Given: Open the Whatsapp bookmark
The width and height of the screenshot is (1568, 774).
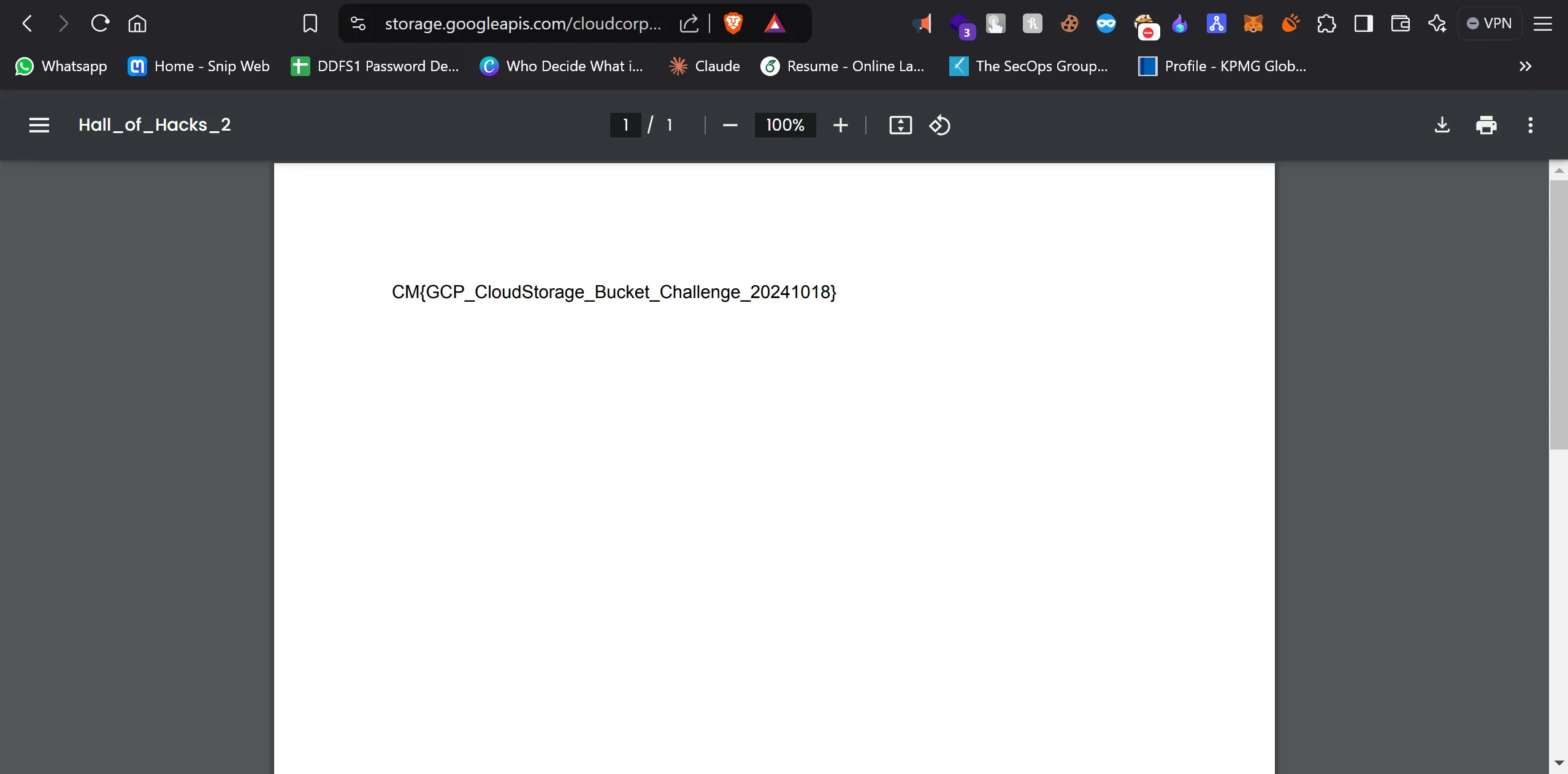Looking at the screenshot, I should coord(61,66).
